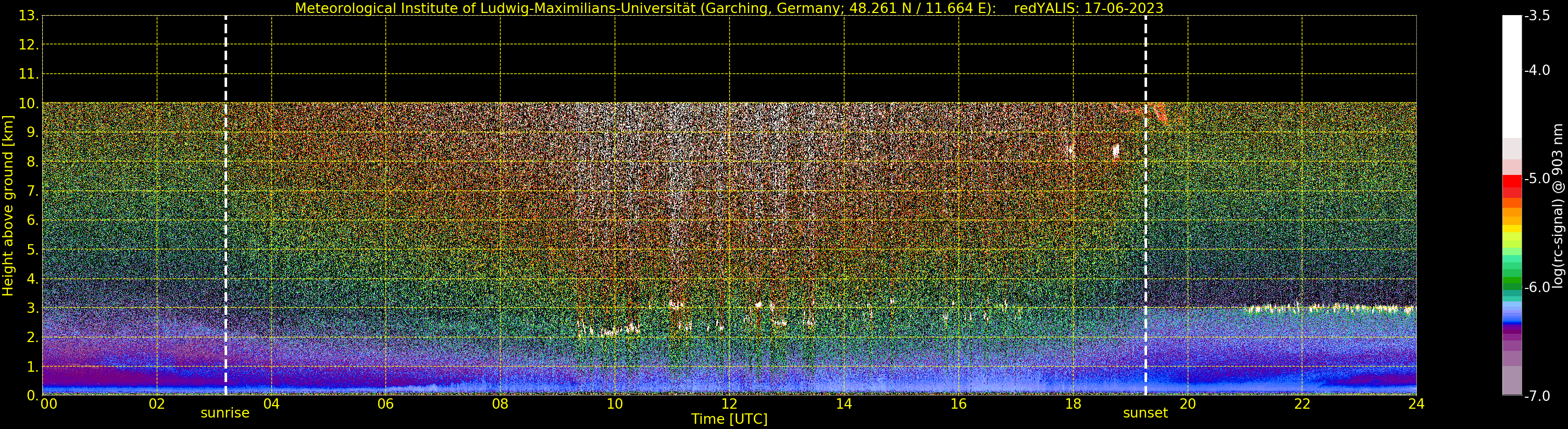This screenshot has width=1568, height=429.
Task: Click the white top section of the colorbar
Action: (1512, 76)
